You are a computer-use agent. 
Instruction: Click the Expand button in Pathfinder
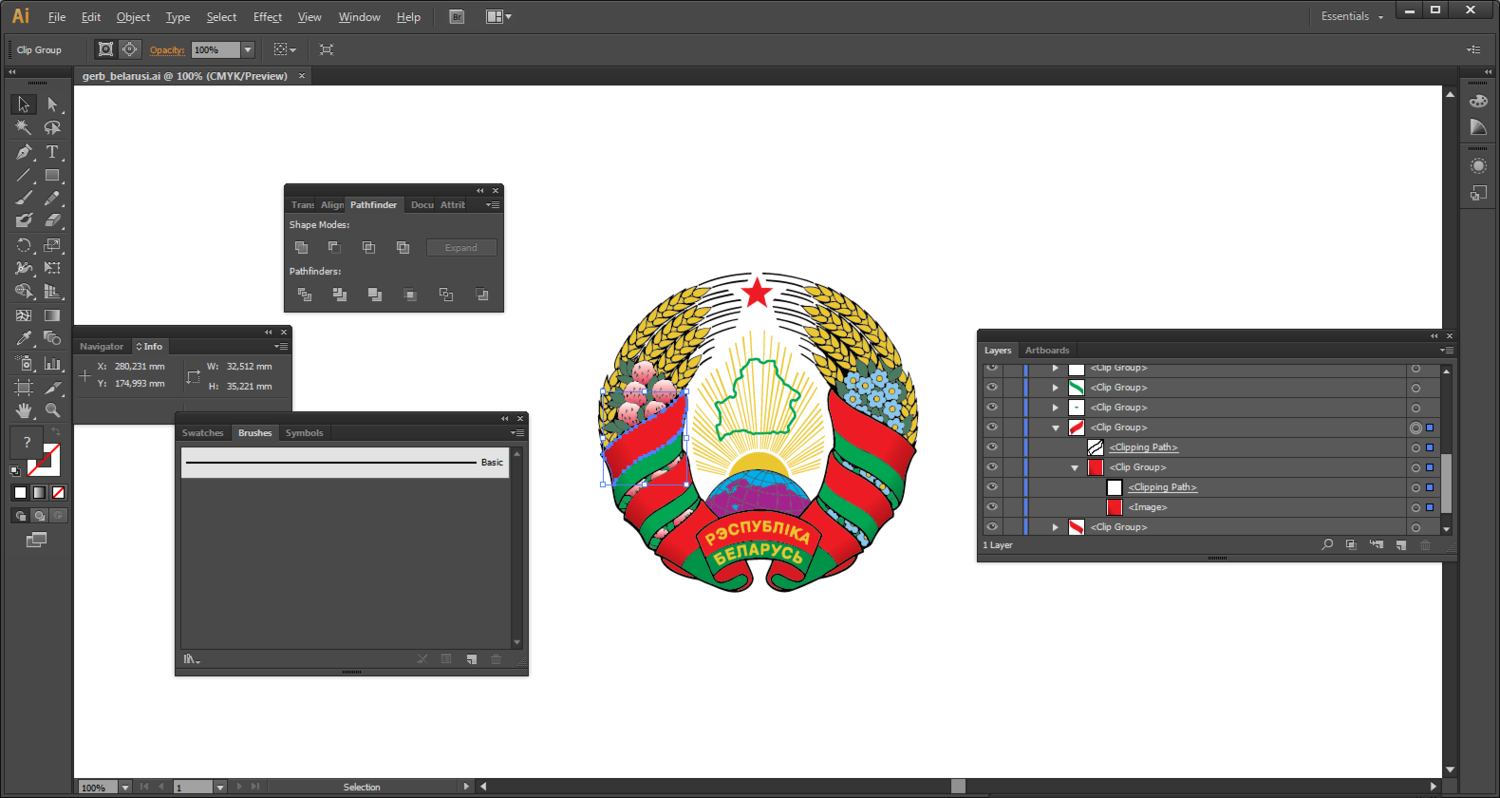(x=461, y=247)
